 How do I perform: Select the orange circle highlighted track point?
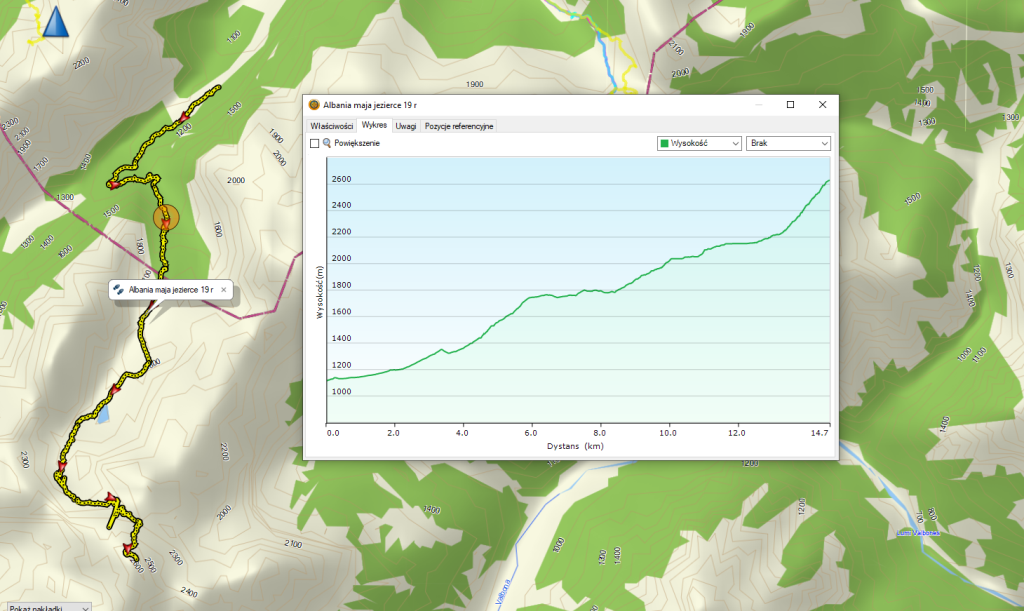(x=165, y=217)
